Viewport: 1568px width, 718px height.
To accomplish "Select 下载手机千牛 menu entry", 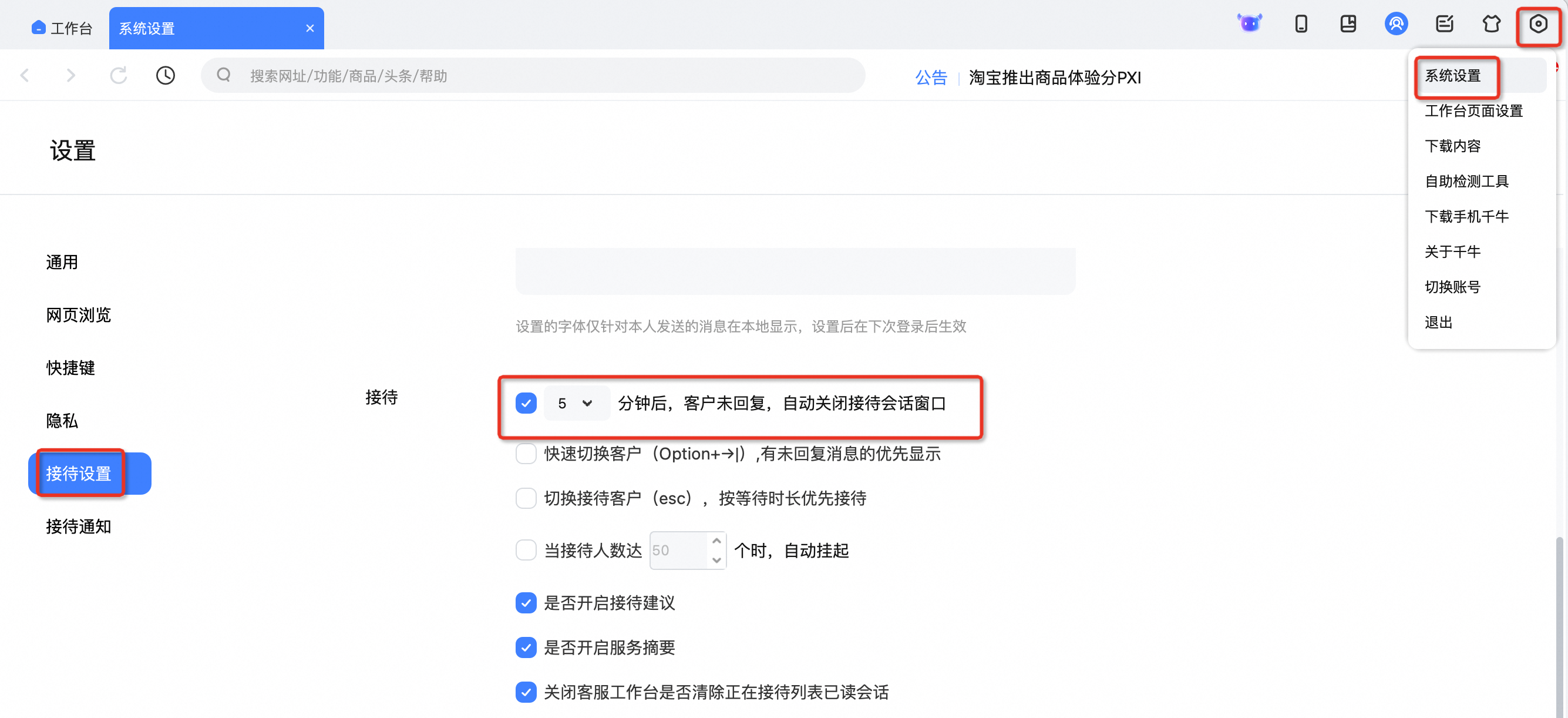I will pos(1466,217).
